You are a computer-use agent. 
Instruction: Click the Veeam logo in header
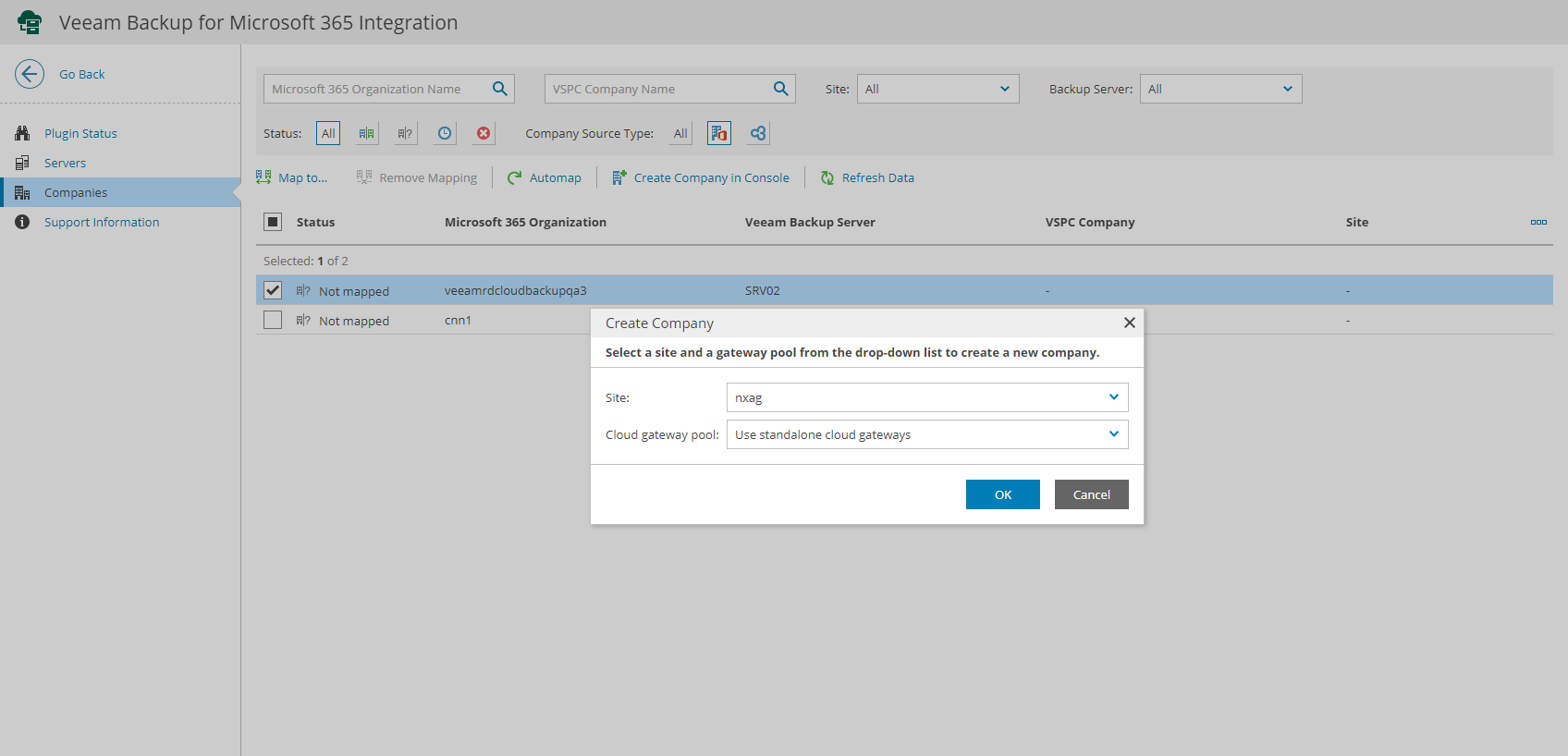30,22
